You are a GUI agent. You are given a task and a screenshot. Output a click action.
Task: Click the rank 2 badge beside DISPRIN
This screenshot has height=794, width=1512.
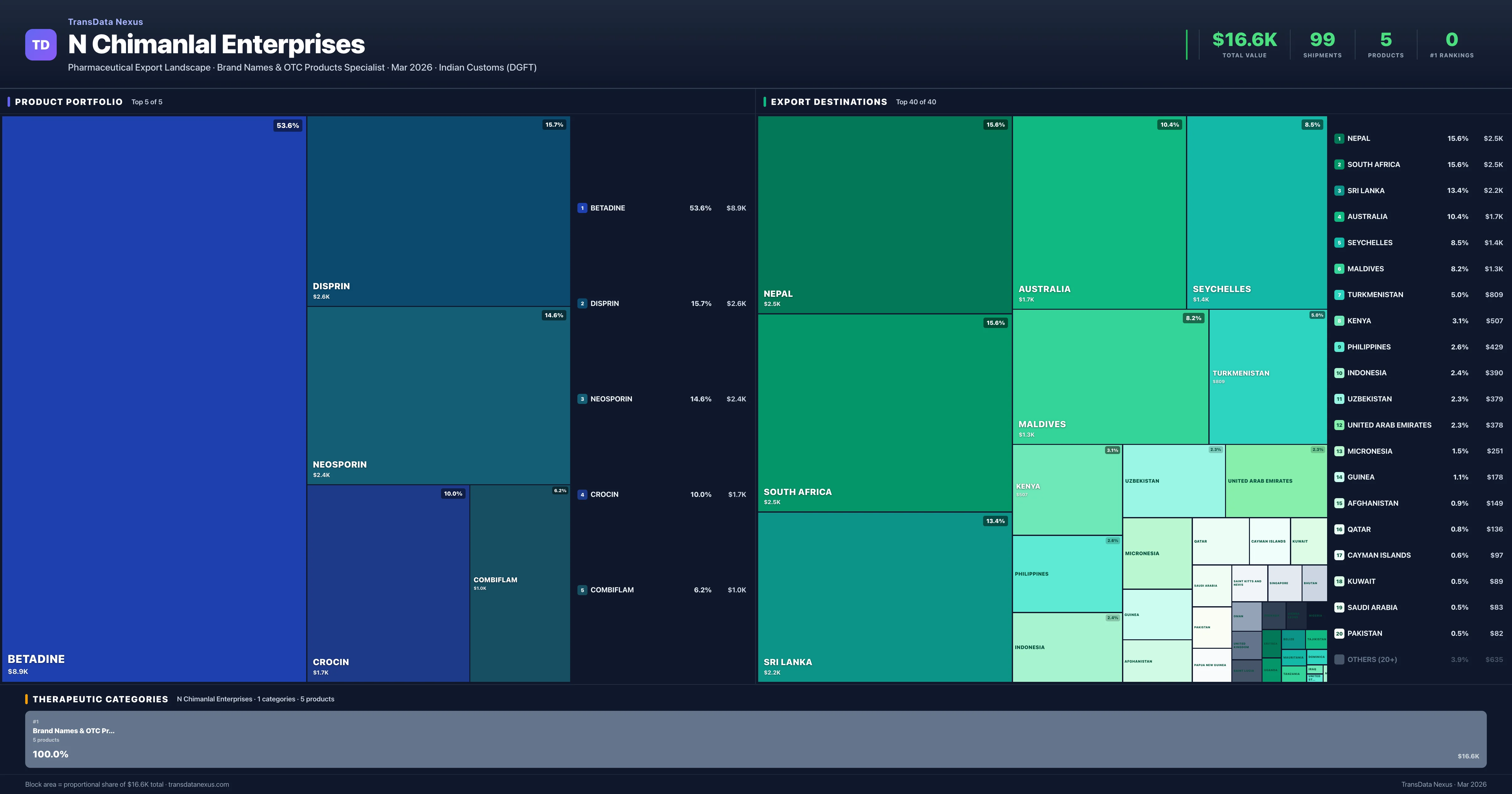582,303
